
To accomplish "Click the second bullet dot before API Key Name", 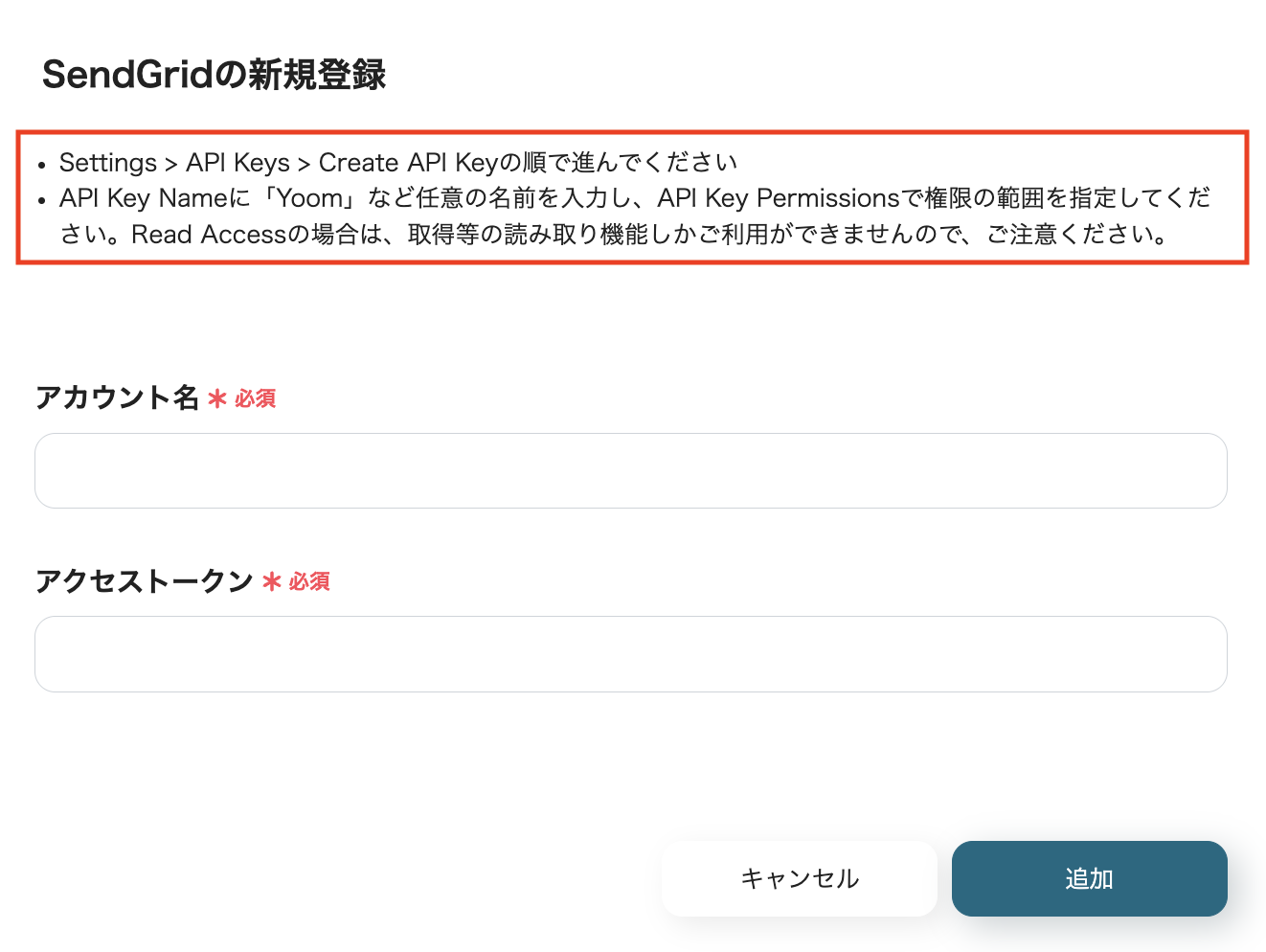I will (42, 201).
